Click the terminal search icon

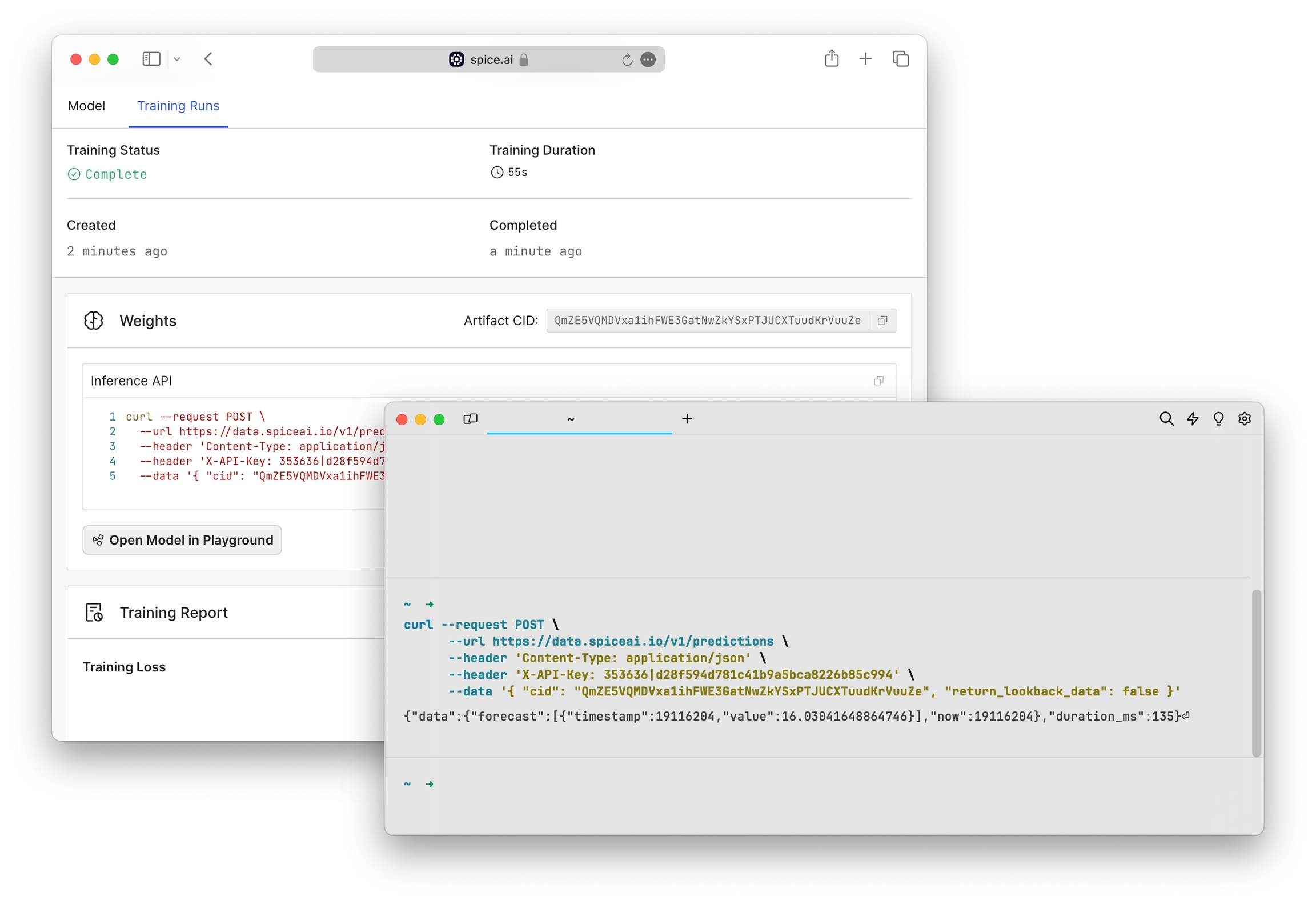[x=1166, y=419]
